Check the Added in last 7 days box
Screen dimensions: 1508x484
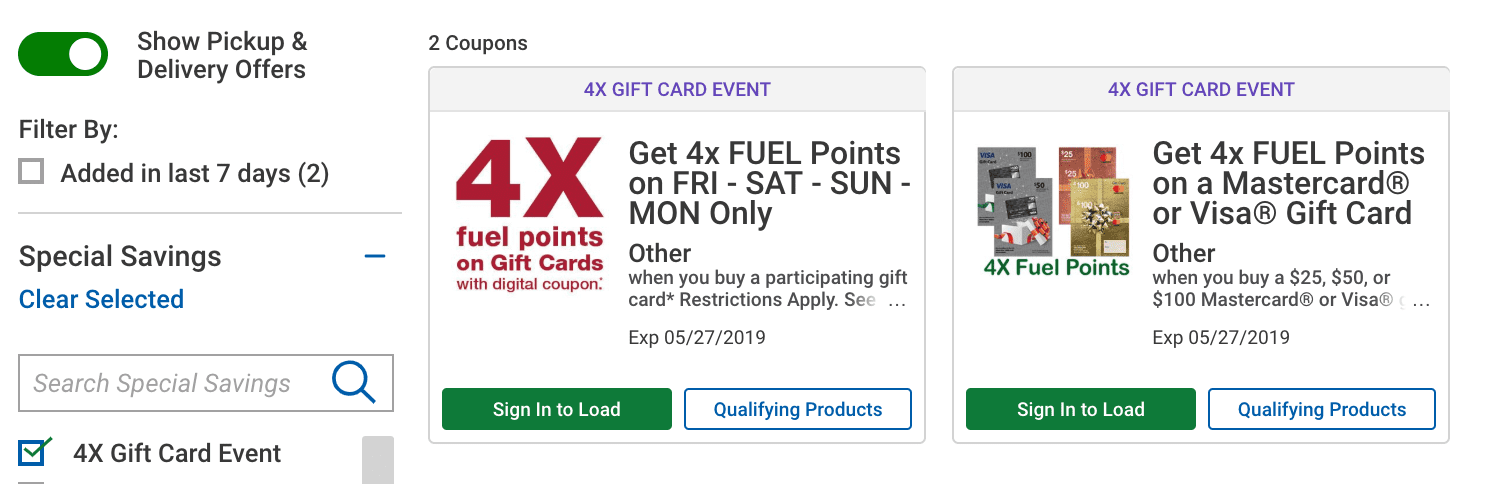(x=32, y=172)
